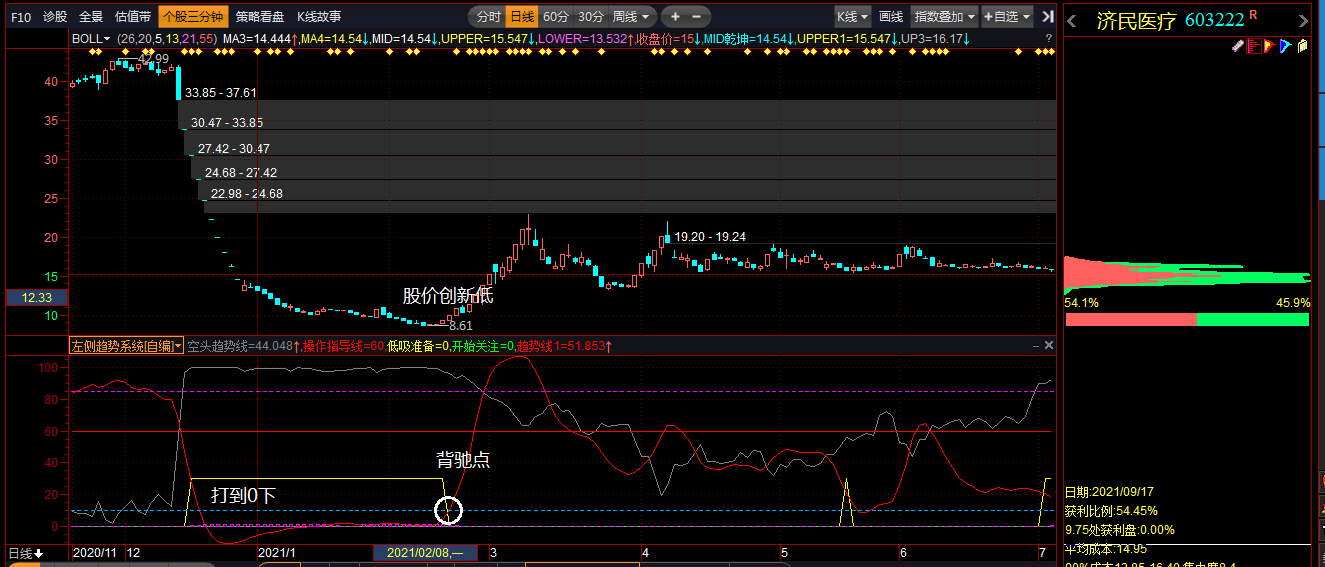Click the R mark beside 603222
The height and width of the screenshot is (567, 1325).
1254,15
